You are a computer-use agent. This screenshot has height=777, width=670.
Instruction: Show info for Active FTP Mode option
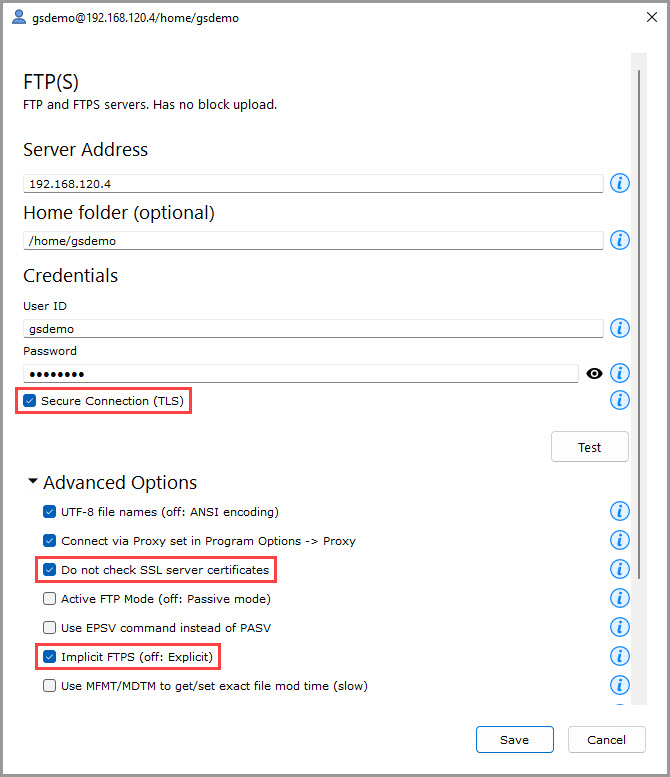pos(620,598)
